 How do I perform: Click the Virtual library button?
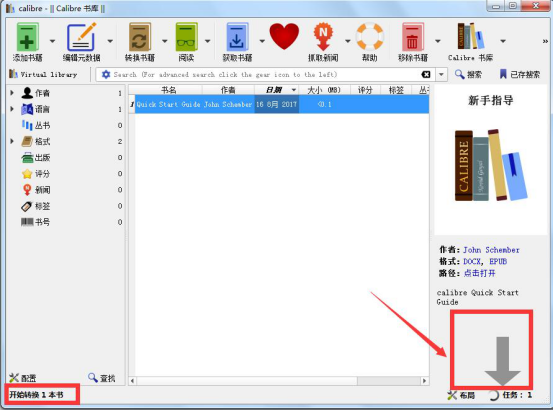tap(43, 75)
